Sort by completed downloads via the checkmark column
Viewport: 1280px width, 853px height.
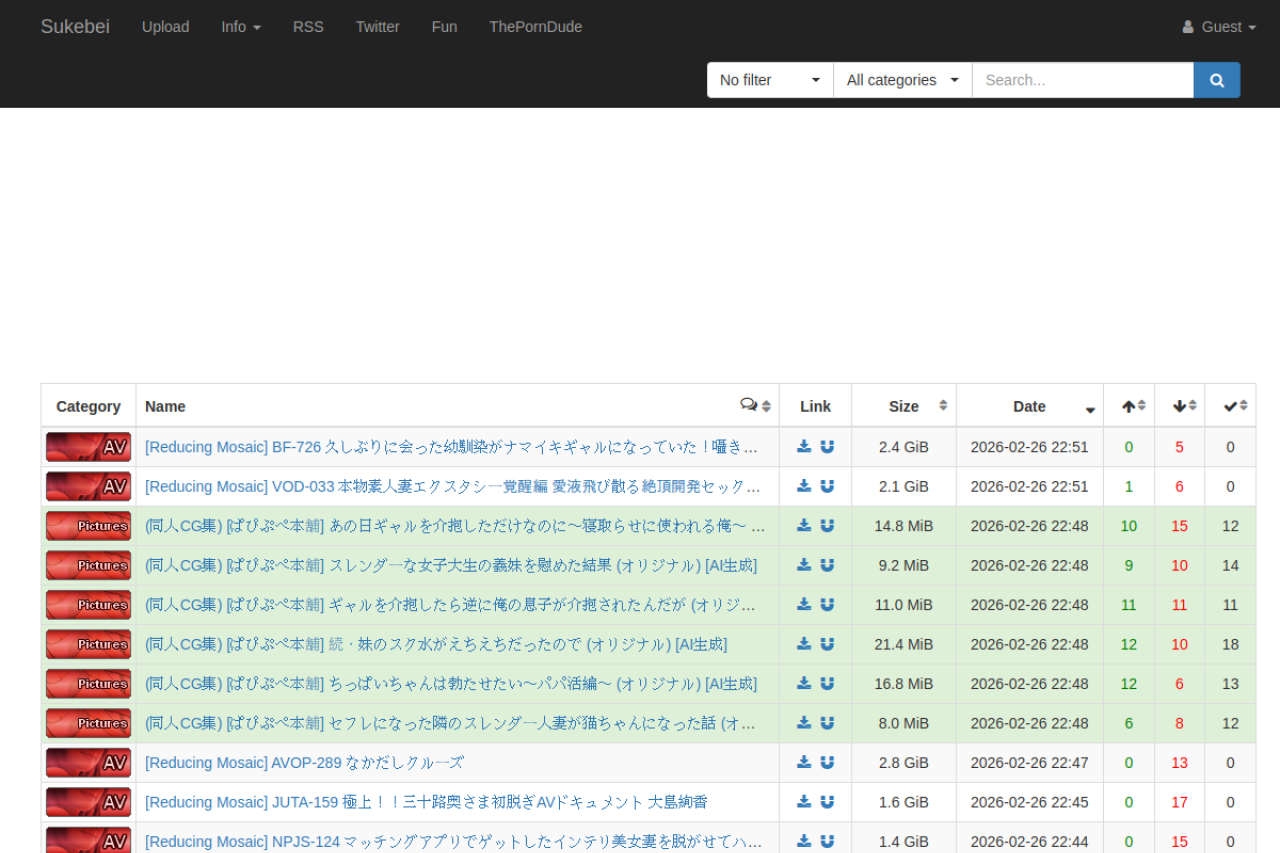tap(1230, 405)
